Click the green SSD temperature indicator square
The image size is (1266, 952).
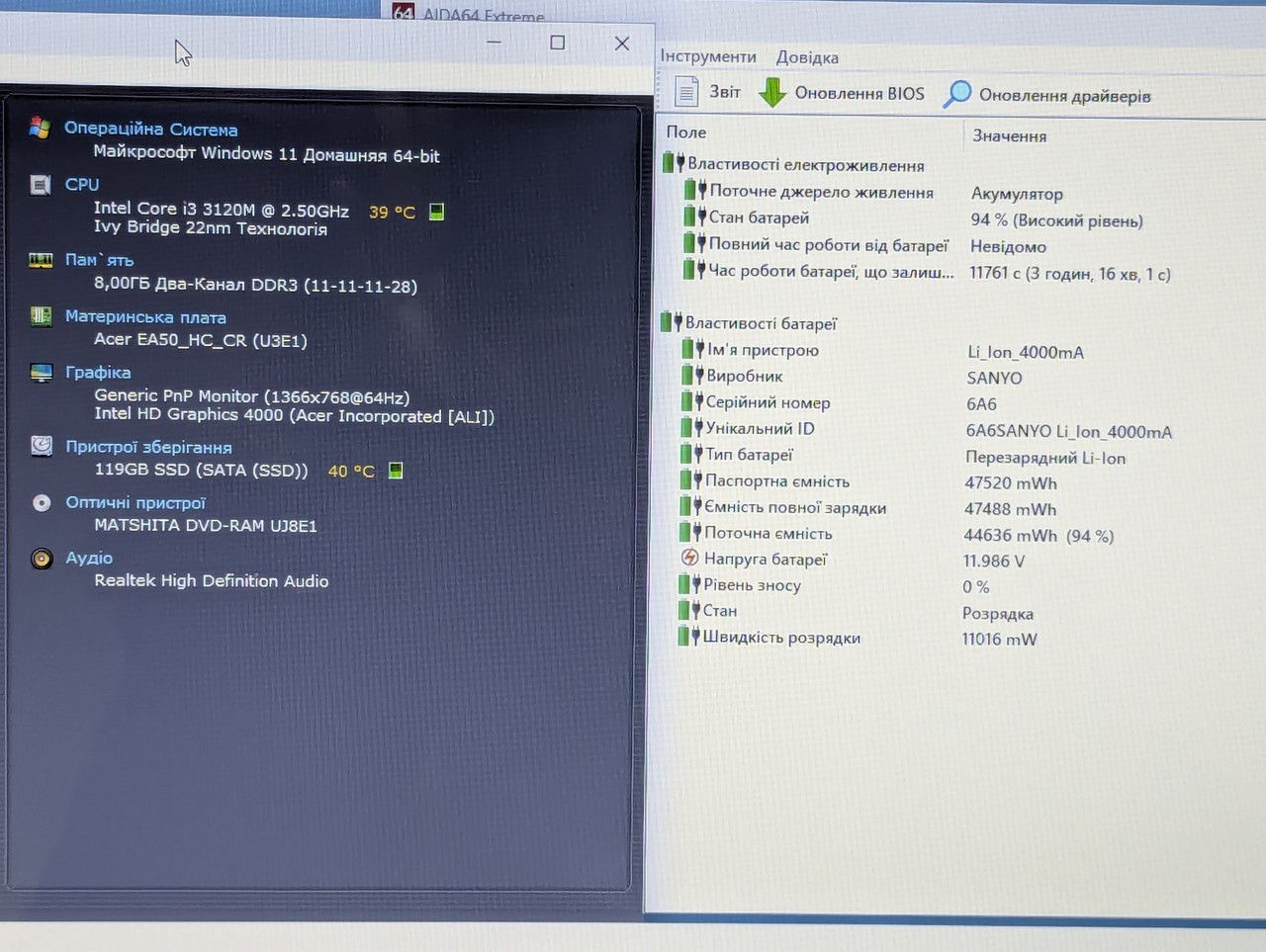(x=396, y=471)
